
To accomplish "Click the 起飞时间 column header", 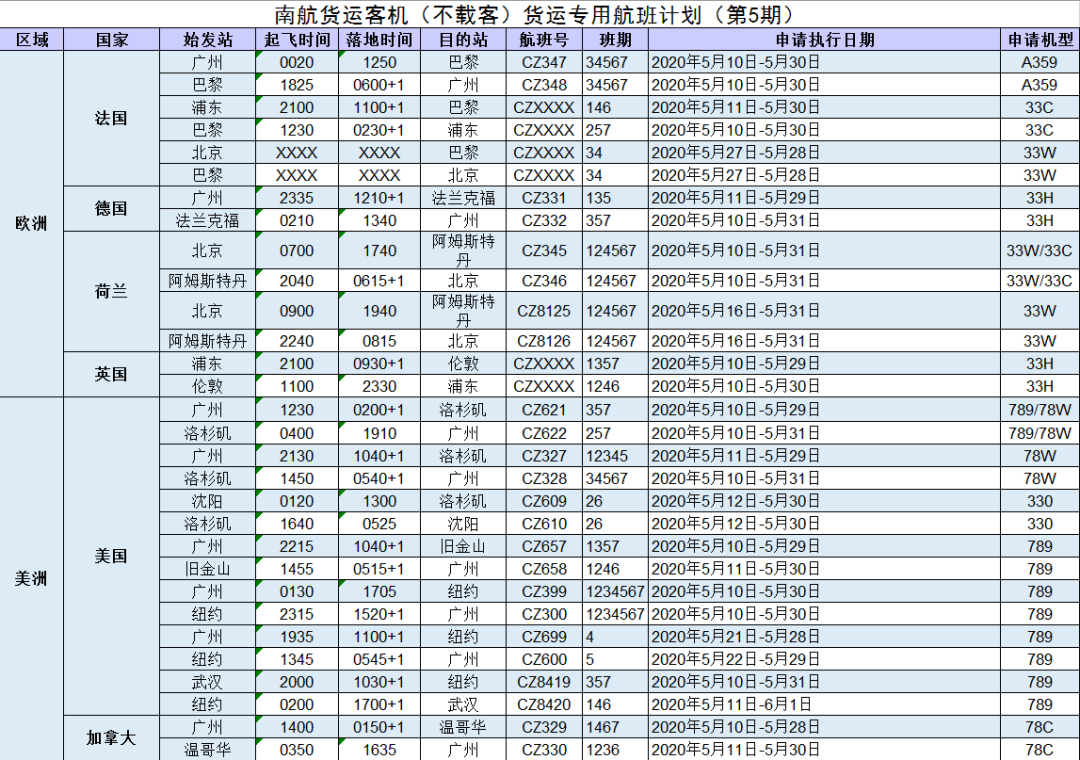I will tap(297, 40).
